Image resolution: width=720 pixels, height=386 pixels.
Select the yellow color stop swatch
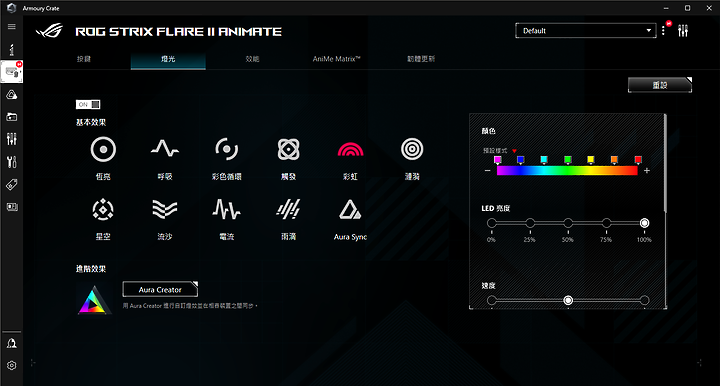pyautogui.click(x=591, y=160)
